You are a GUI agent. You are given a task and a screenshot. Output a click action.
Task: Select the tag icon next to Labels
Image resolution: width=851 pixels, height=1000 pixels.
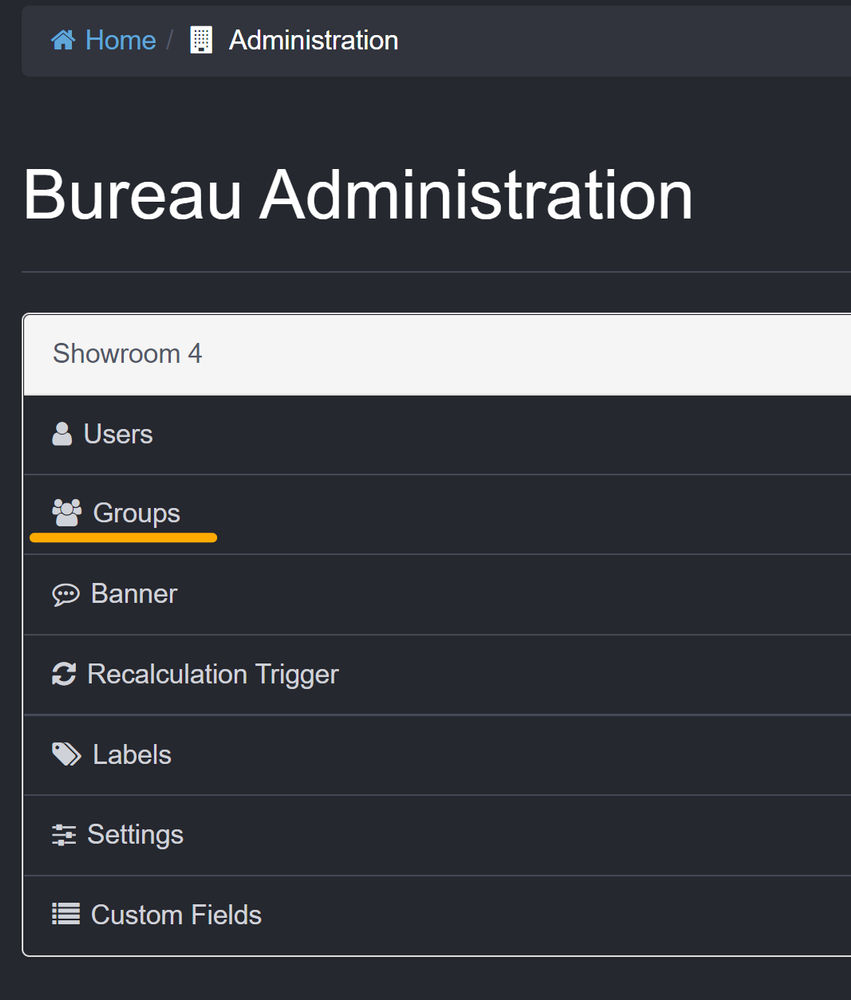tap(64, 753)
